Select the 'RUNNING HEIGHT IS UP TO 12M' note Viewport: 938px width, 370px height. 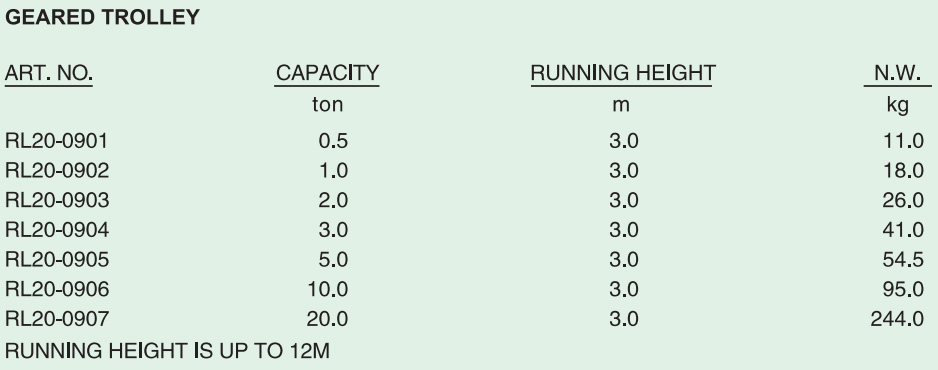point(168,351)
